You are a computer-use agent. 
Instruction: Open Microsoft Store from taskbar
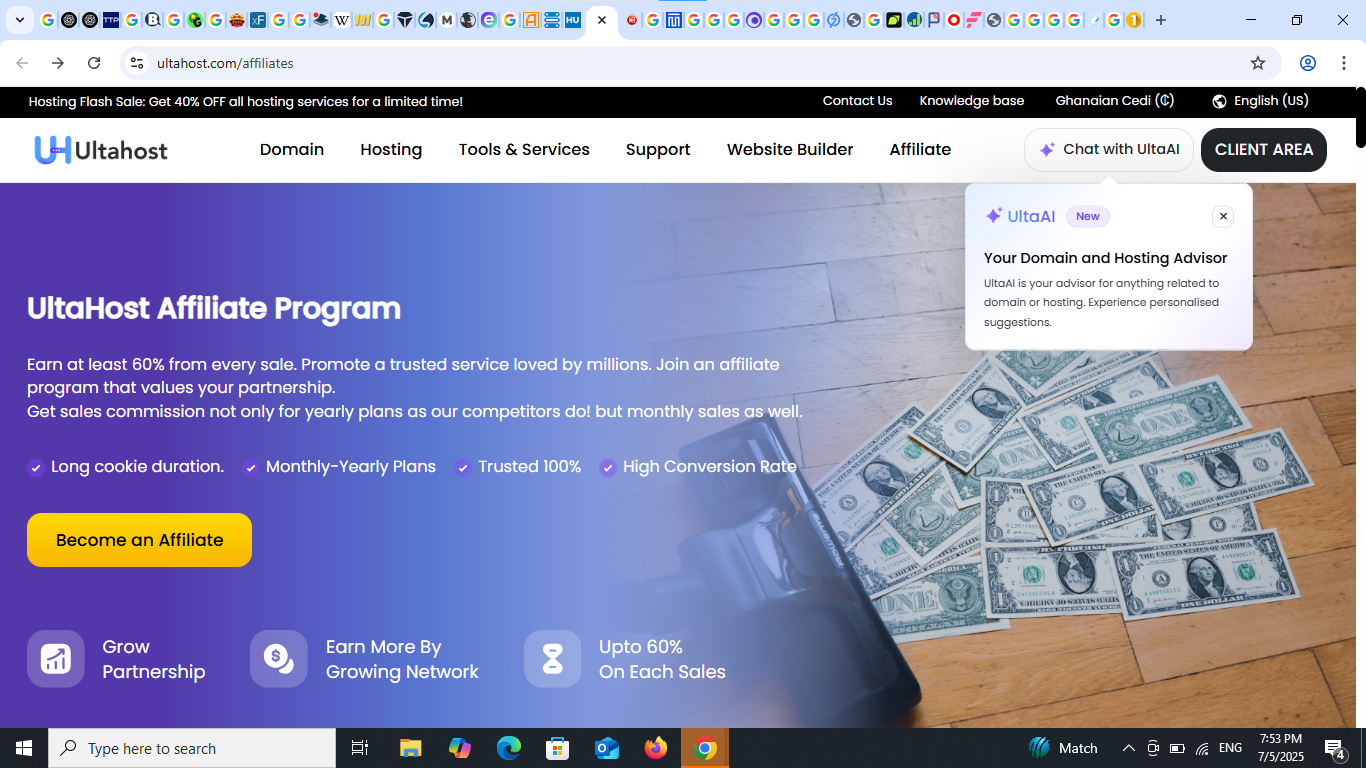[x=558, y=748]
